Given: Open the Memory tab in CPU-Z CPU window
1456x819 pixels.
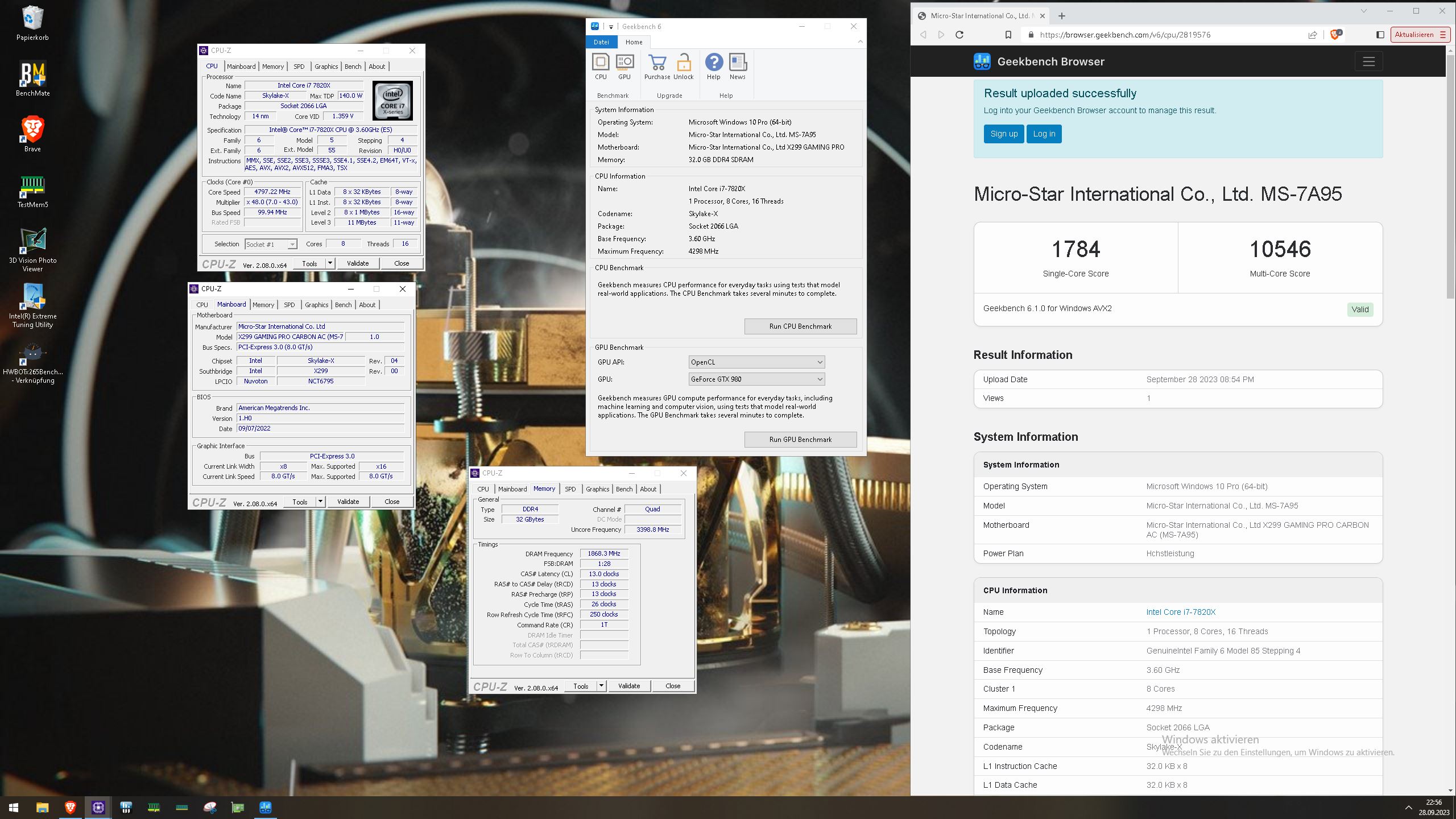Looking at the screenshot, I should point(272,67).
